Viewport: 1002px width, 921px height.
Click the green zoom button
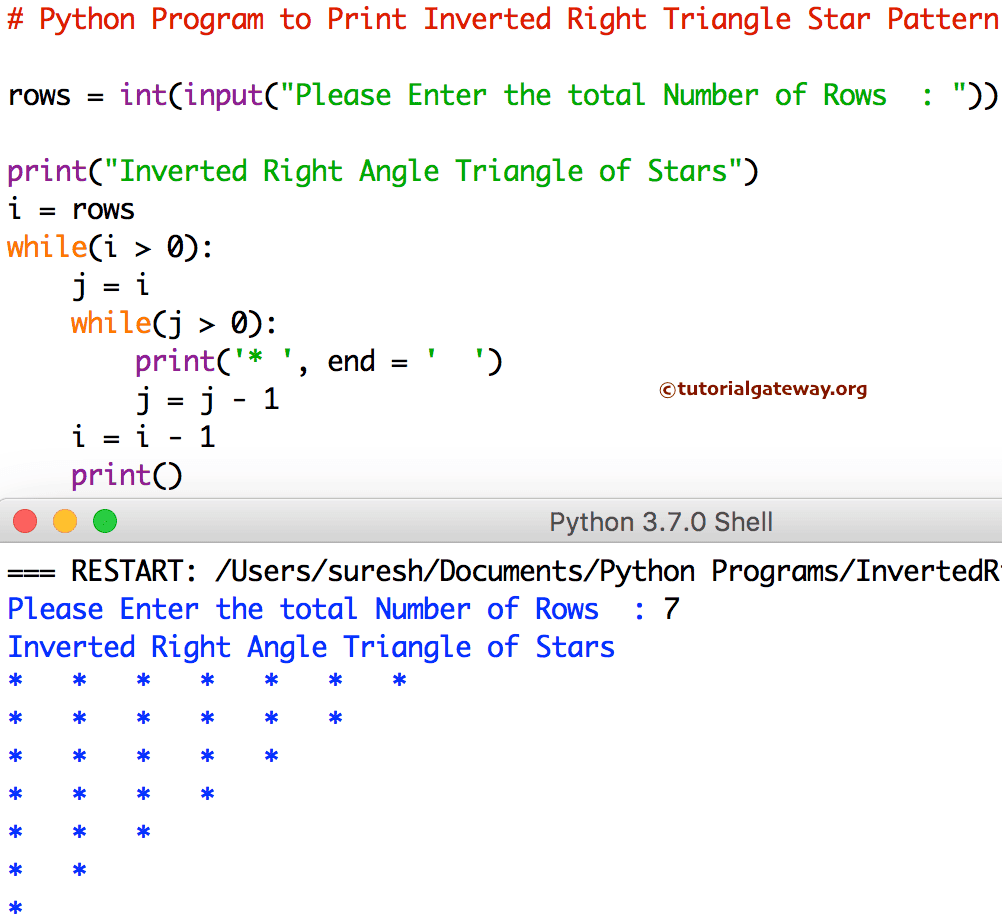[x=104, y=521]
